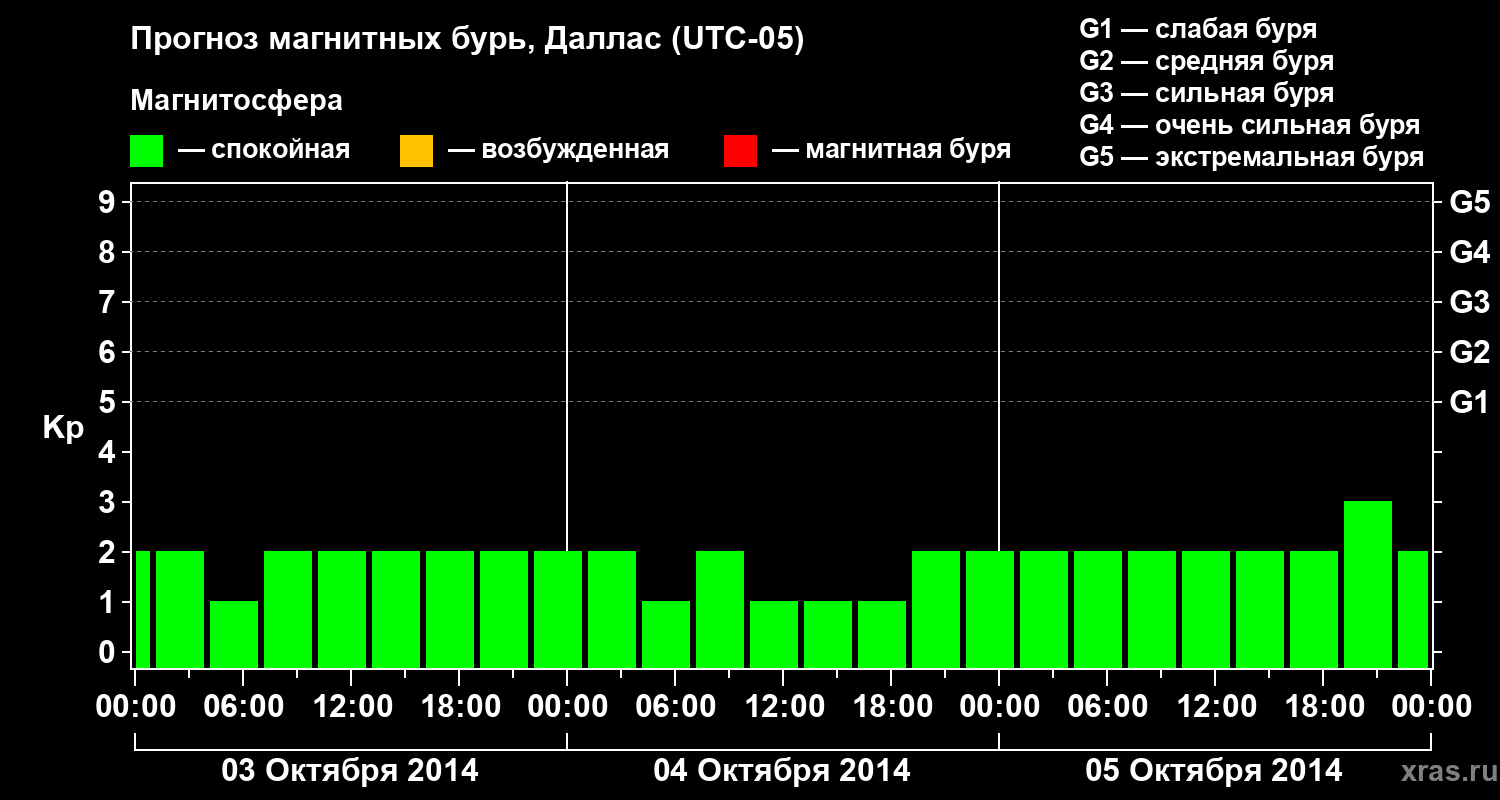Click the 'Магнитосфера' heading
Screen dimensions: 1500x800
coord(237,101)
